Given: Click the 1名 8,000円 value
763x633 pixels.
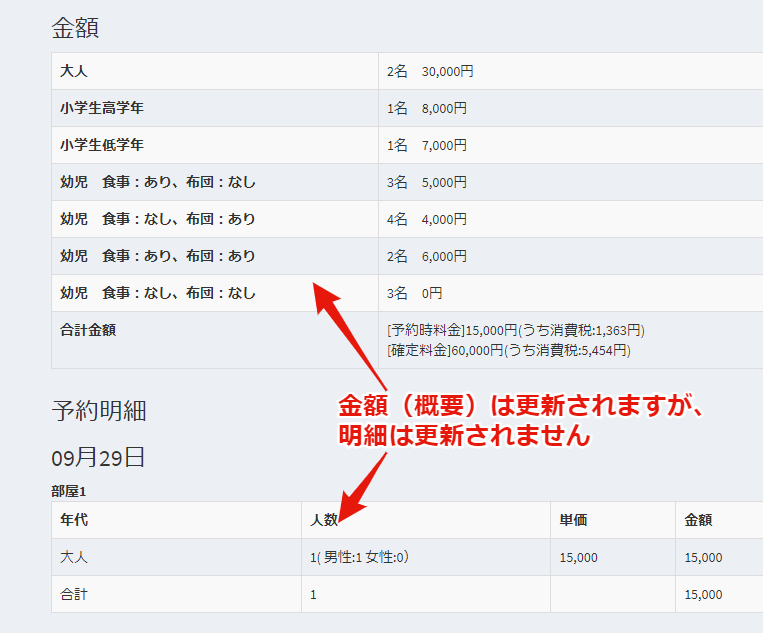Looking at the screenshot, I should pyautogui.click(x=427, y=109).
